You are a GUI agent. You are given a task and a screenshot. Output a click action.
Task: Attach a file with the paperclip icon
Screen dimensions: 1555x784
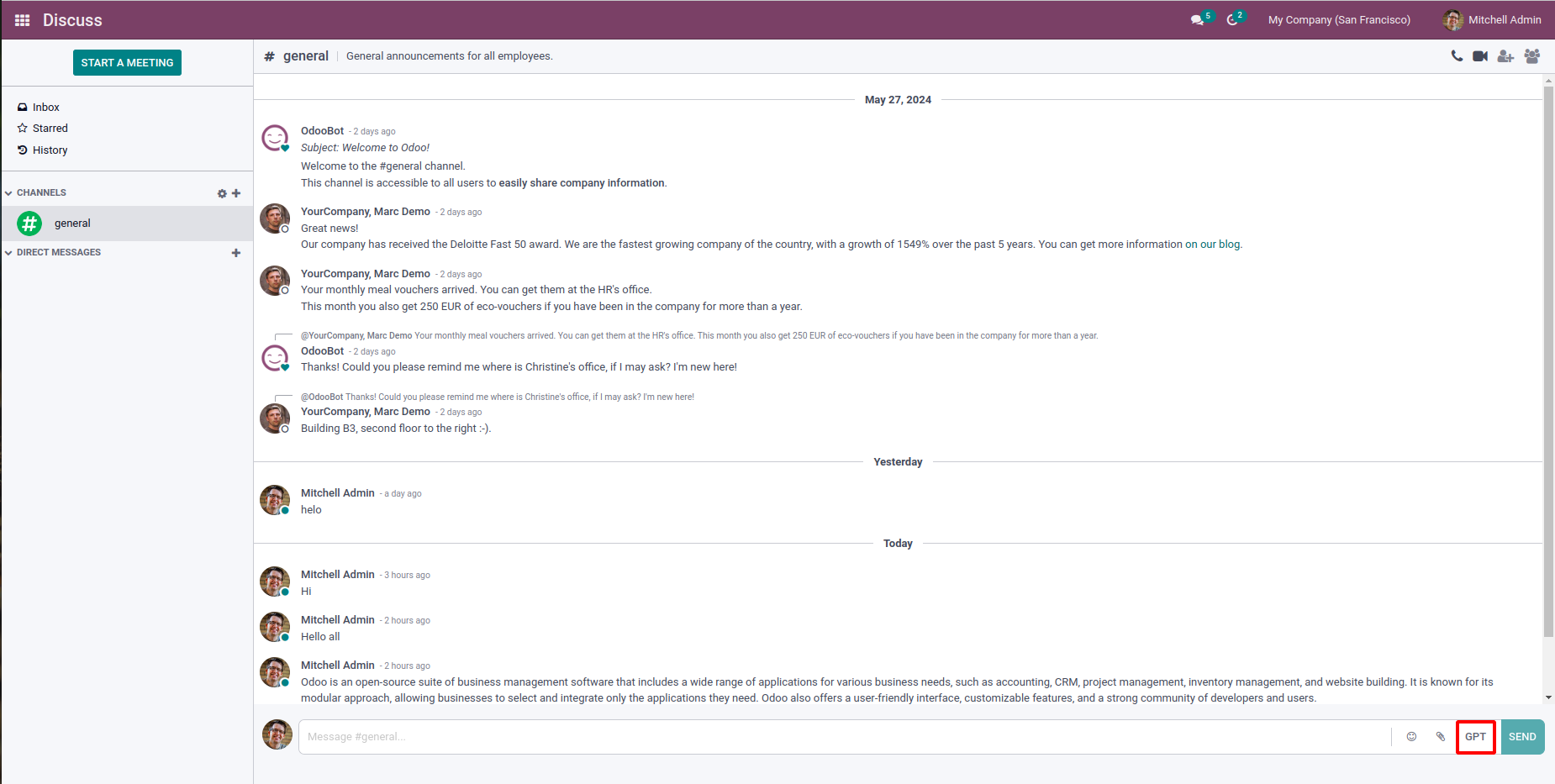1441,737
